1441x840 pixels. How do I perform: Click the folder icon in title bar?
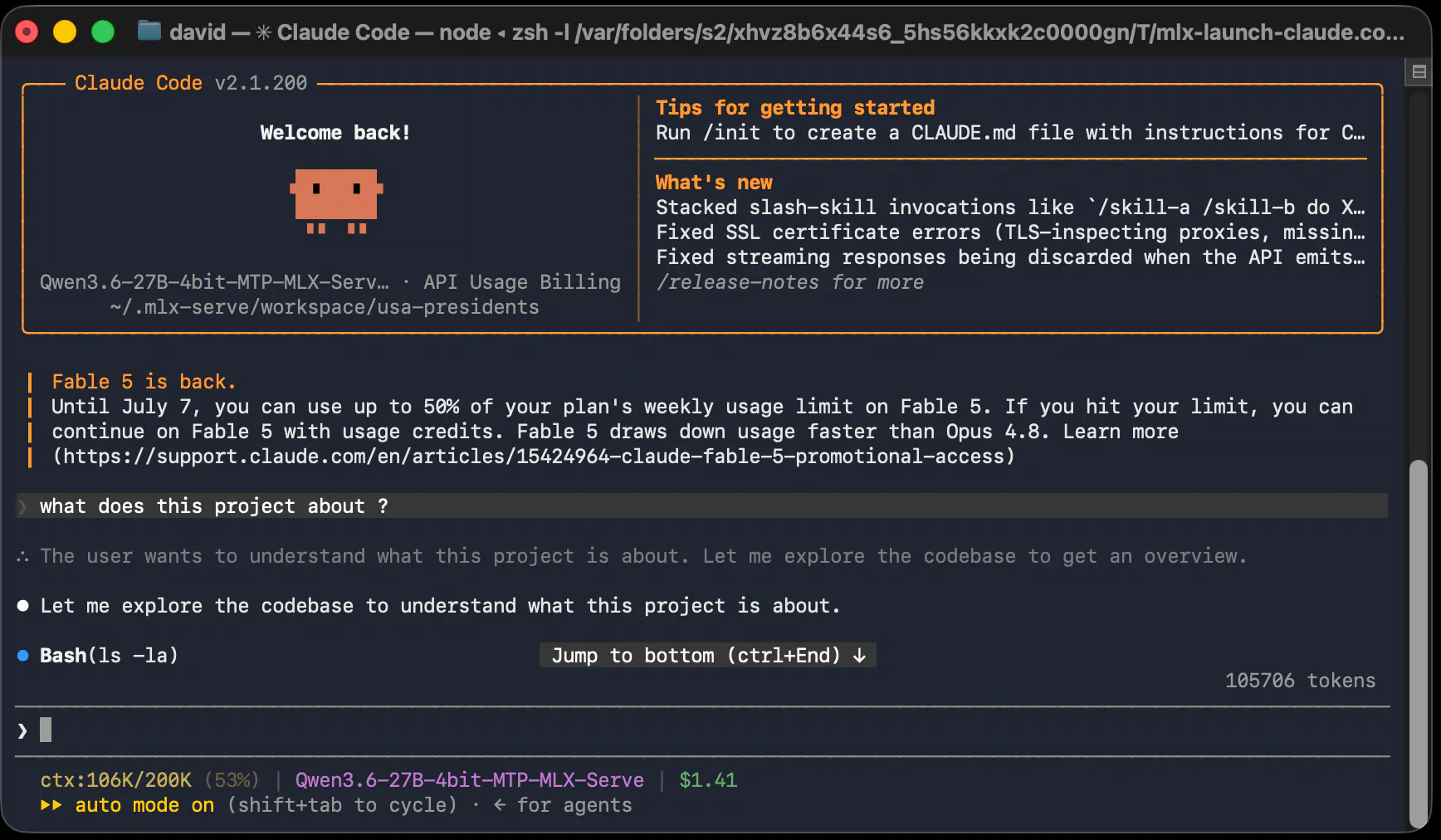tap(149, 32)
